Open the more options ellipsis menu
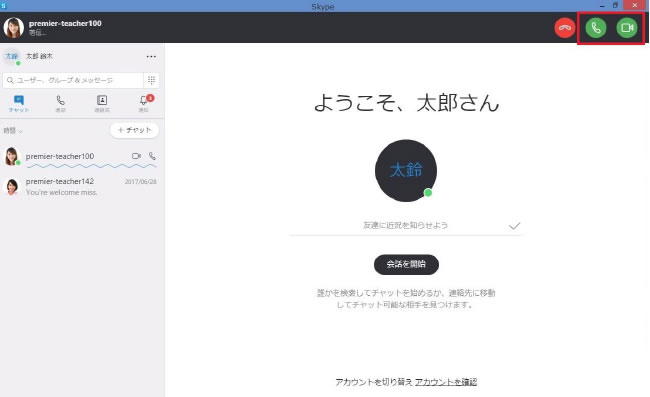650x397 pixels. click(151, 56)
